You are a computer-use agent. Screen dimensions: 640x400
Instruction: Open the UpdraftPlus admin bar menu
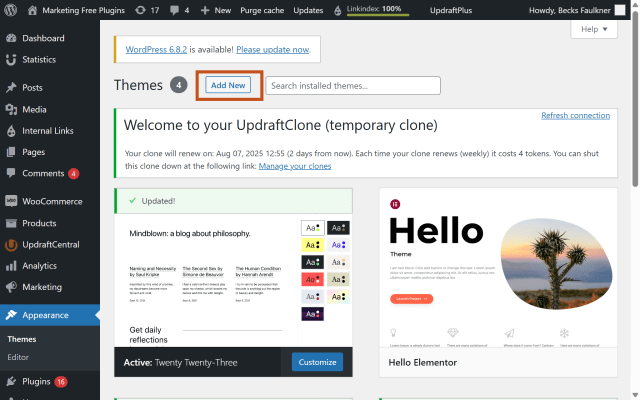451,10
